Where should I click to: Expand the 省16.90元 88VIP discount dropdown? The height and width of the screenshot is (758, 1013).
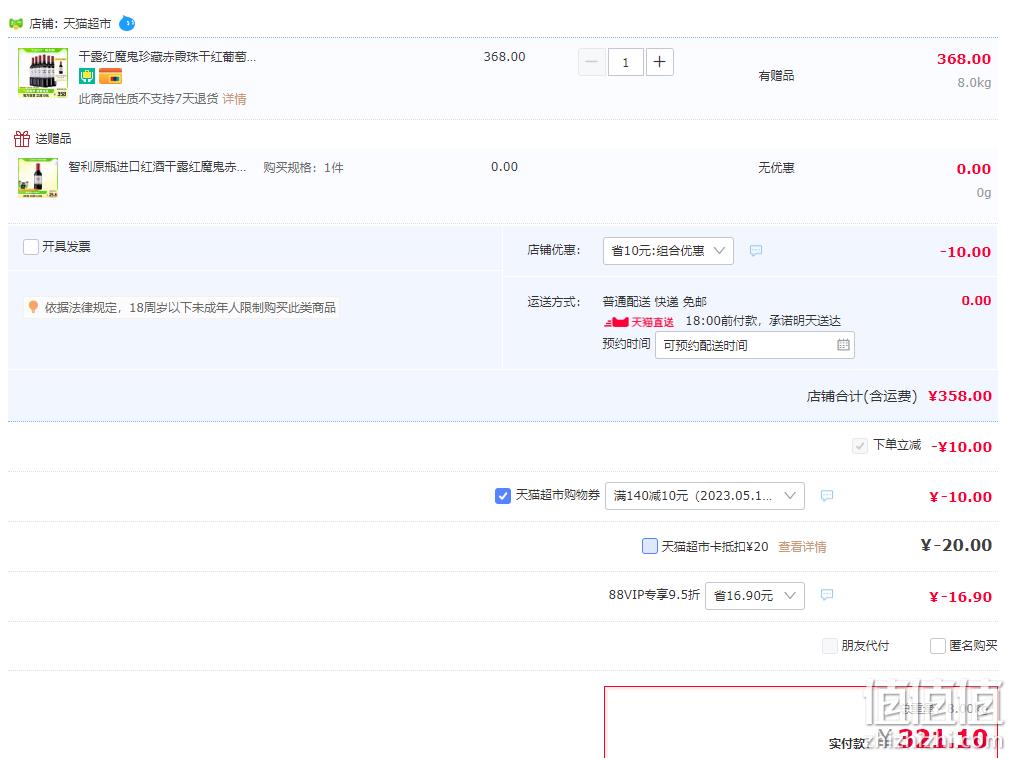point(755,596)
